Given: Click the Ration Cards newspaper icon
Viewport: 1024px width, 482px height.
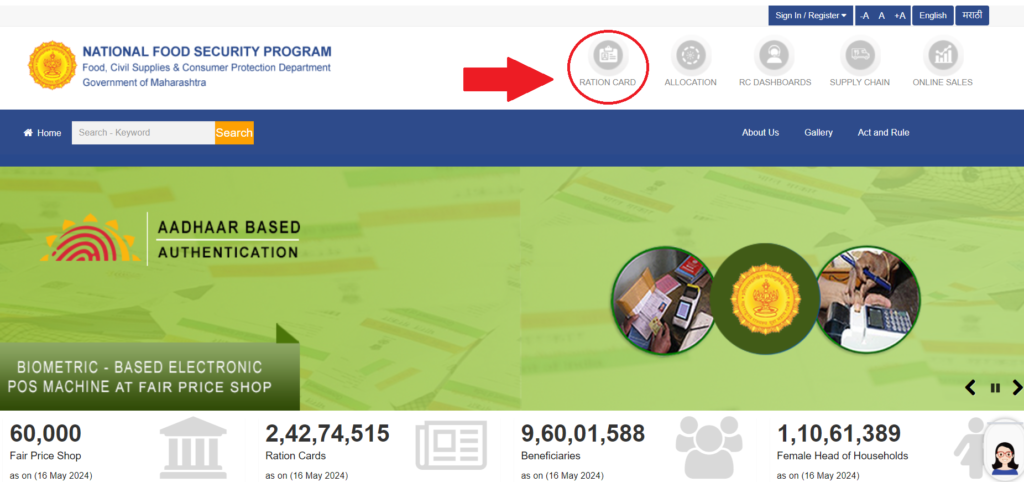Looking at the screenshot, I should pos(451,445).
